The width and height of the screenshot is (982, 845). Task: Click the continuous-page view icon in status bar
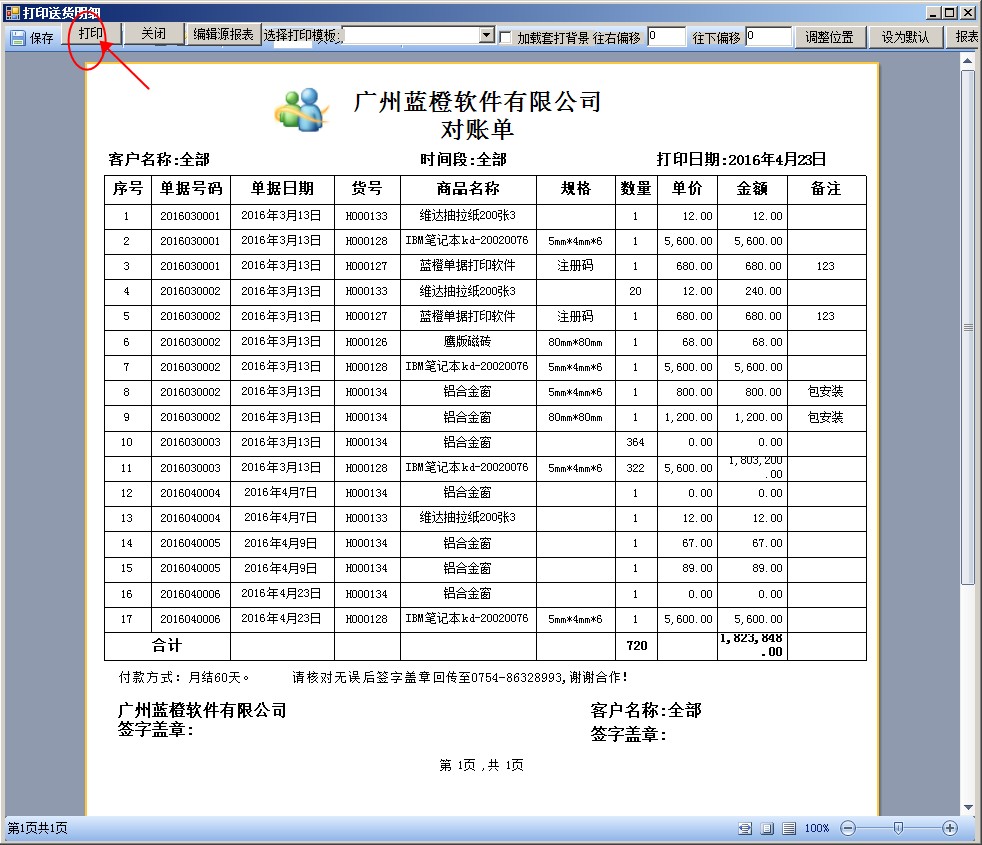[789, 829]
